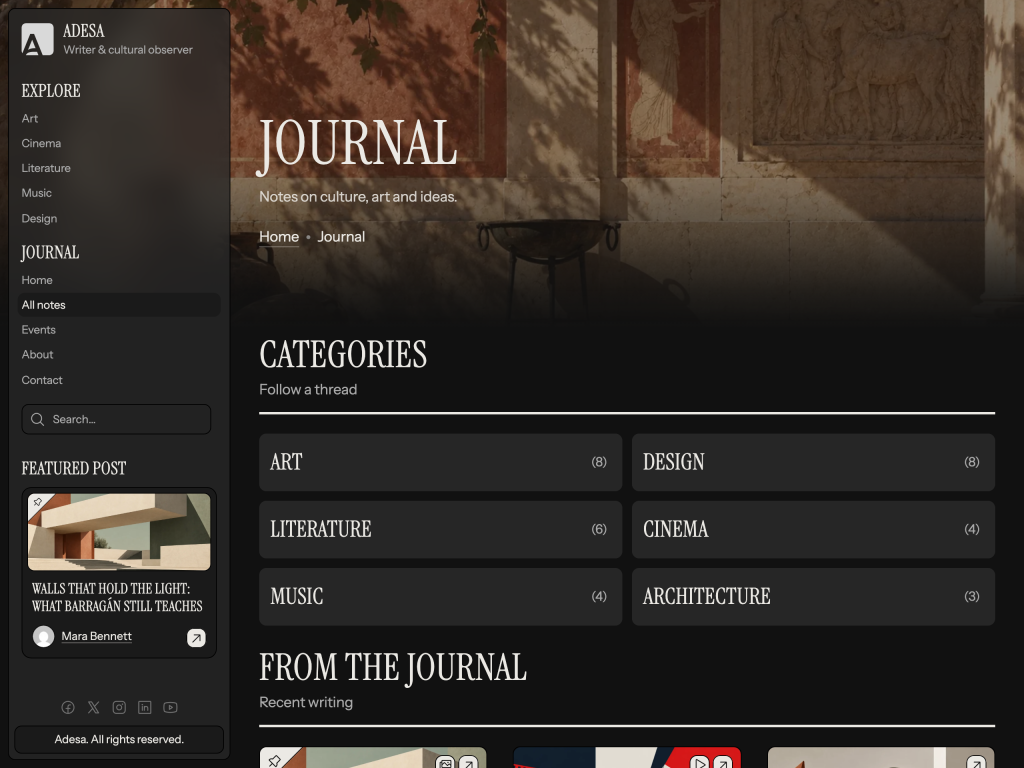Go to Design in Explore menu
The height and width of the screenshot is (768, 1024).
pos(39,218)
